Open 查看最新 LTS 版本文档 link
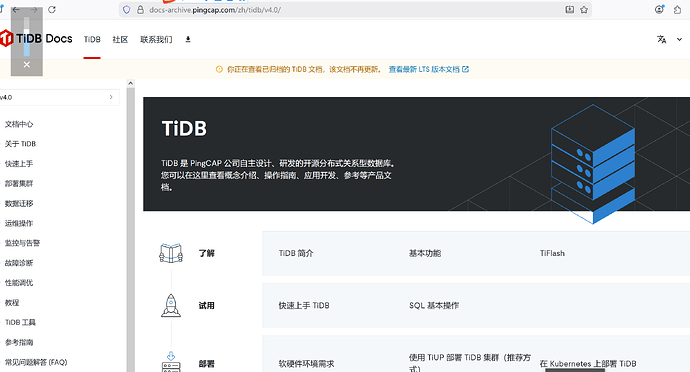The image size is (690, 372). tap(429, 69)
